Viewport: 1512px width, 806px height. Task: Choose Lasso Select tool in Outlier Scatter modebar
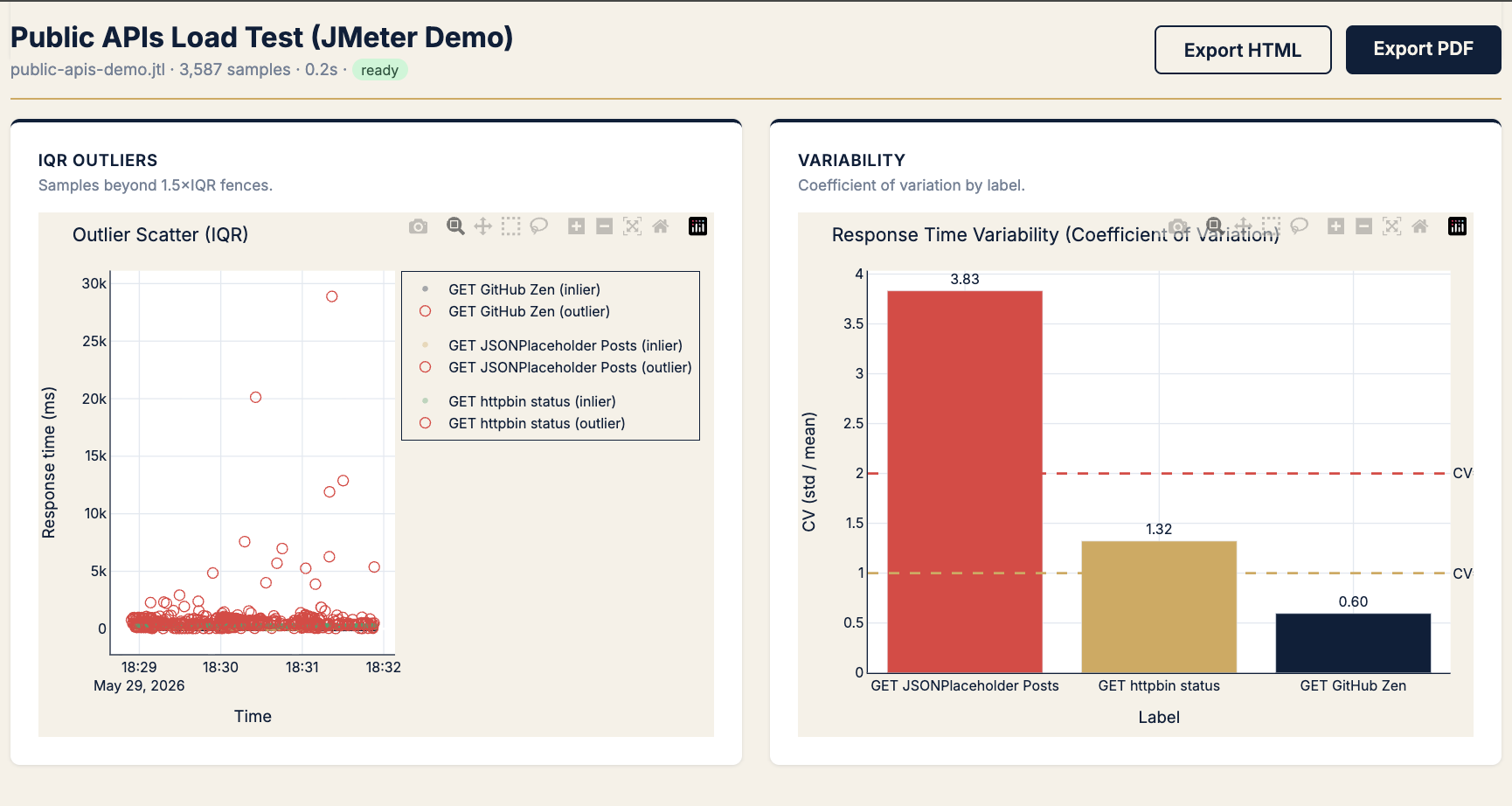tap(539, 226)
